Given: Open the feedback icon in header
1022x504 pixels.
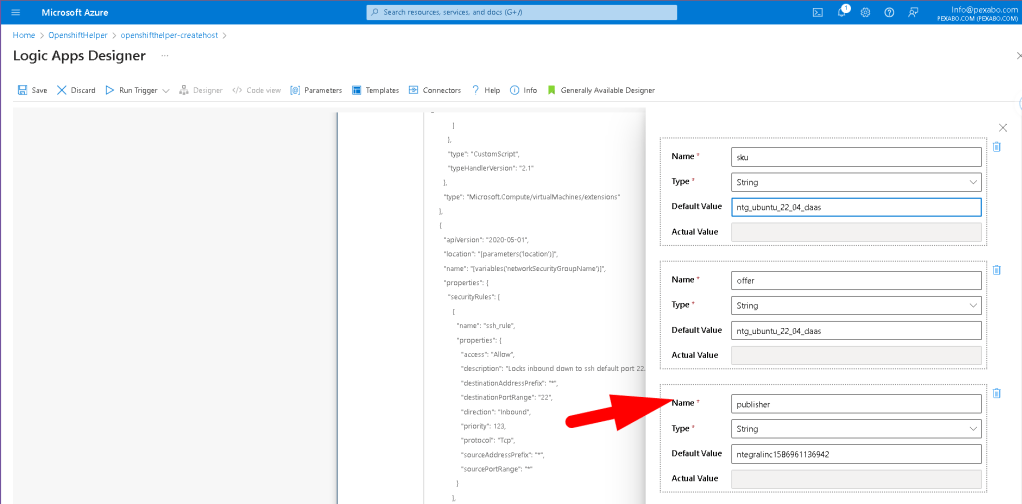Looking at the screenshot, I should pos(913,12).
